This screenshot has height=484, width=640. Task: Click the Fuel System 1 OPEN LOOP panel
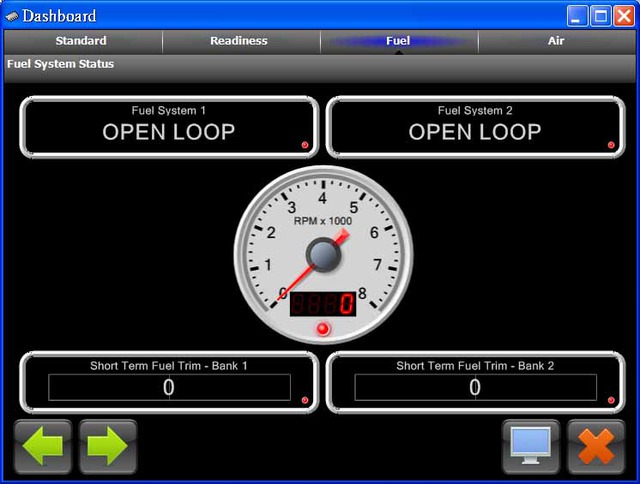click(169, 128)
